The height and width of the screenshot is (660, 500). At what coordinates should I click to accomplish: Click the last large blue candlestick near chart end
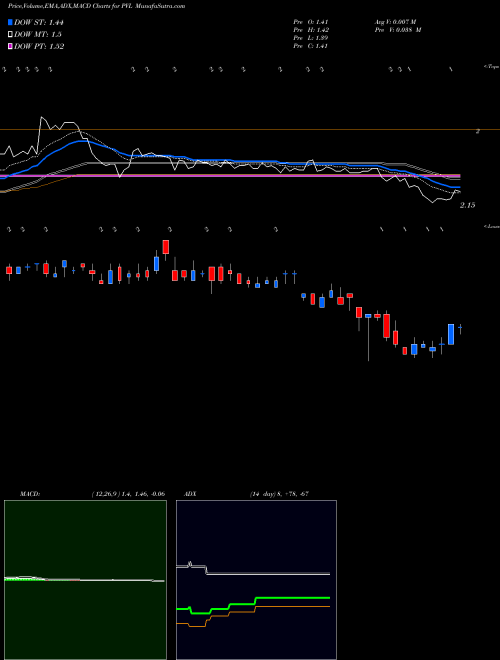coord(451,334)
